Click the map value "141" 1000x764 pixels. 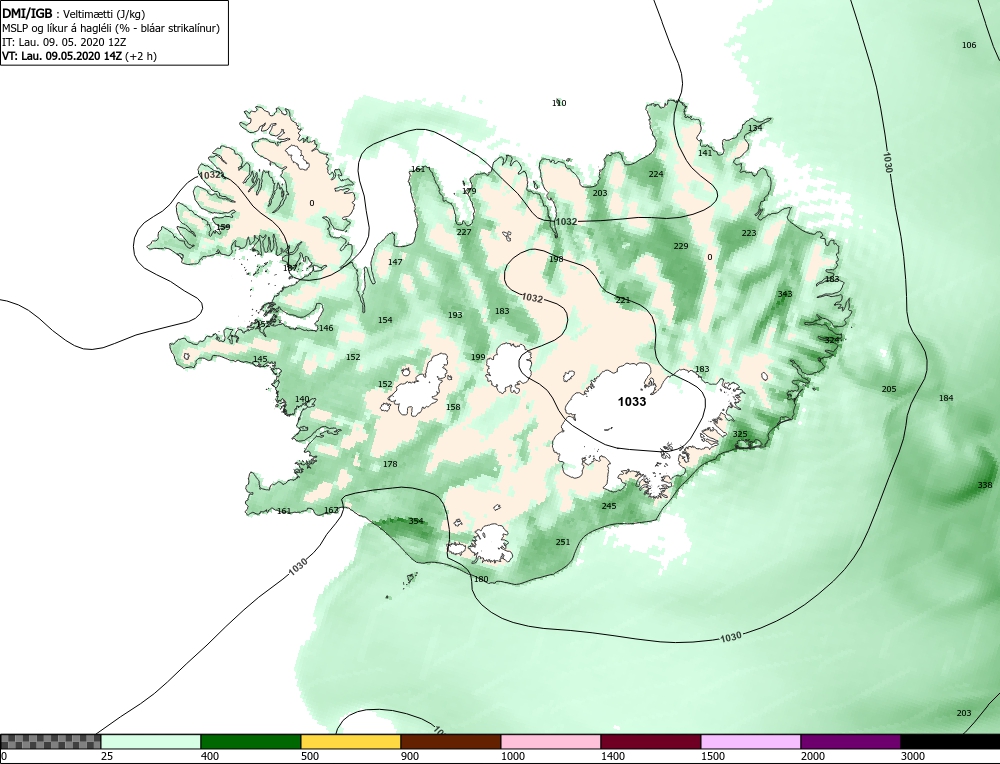(705, 153)
